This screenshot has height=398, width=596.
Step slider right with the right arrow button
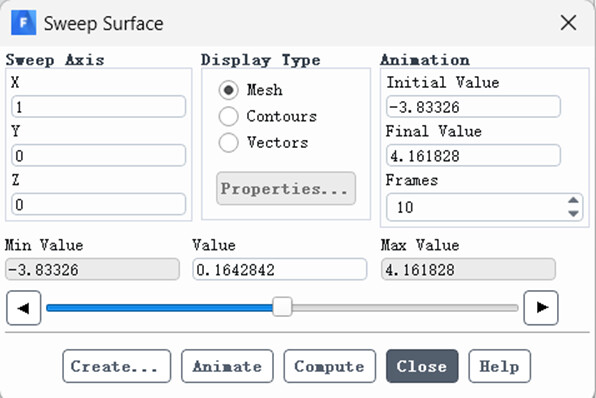541,308
